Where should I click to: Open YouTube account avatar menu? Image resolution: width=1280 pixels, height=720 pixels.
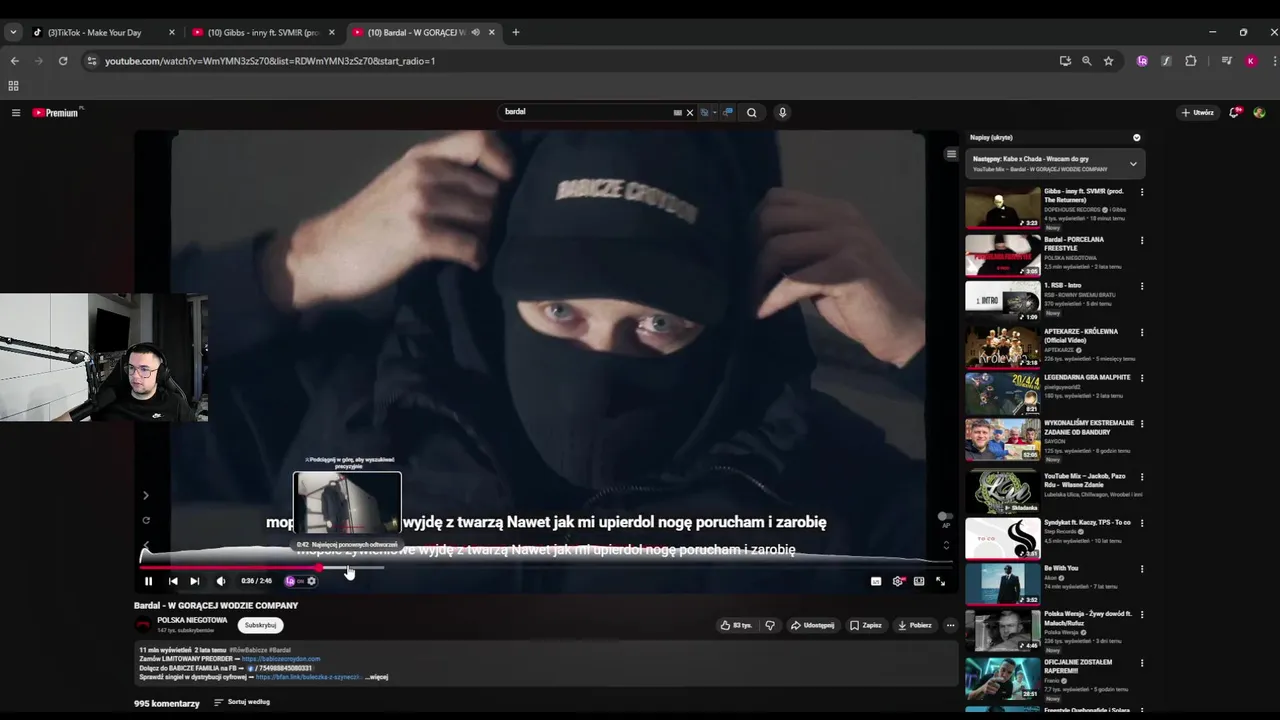point(1259,113)
